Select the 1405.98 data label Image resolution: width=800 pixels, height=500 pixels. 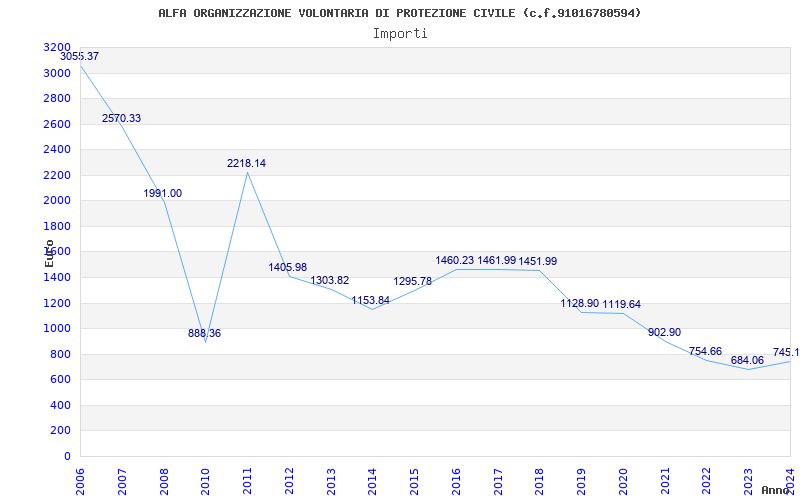point(288,267)
